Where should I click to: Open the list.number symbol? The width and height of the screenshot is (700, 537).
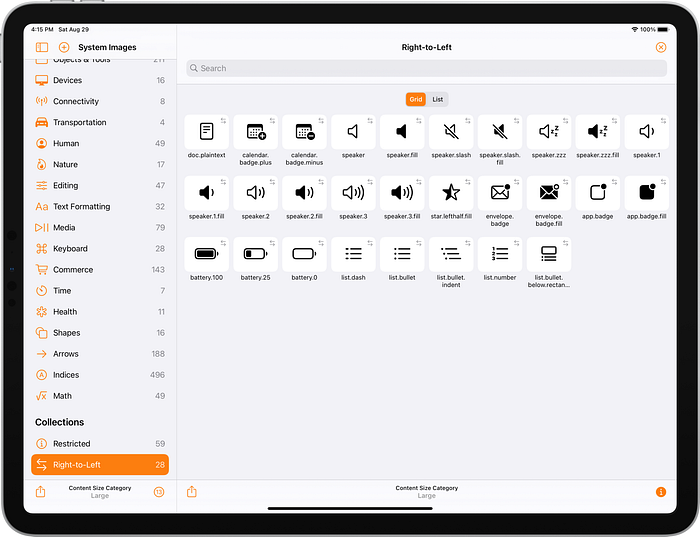(x=500, y=254)
